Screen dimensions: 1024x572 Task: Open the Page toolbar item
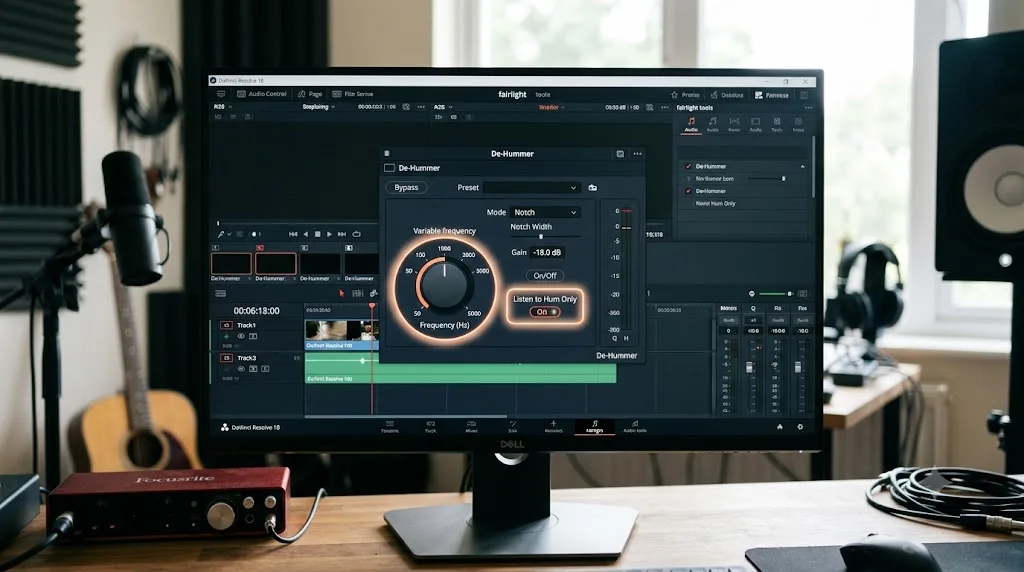point(310,94)
